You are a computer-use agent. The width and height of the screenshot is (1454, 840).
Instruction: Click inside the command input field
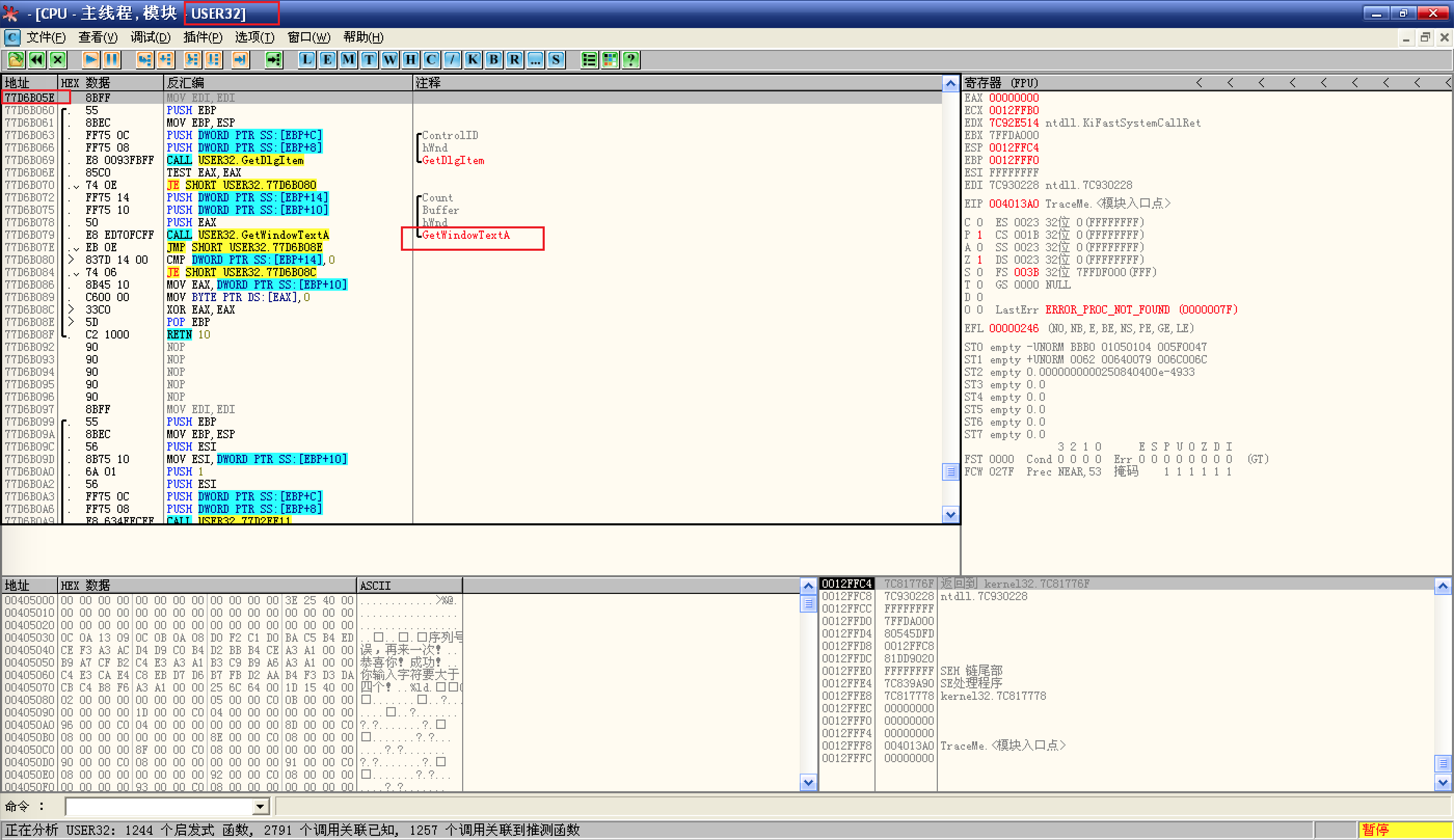pyautogui.click(x=159, y=806)
